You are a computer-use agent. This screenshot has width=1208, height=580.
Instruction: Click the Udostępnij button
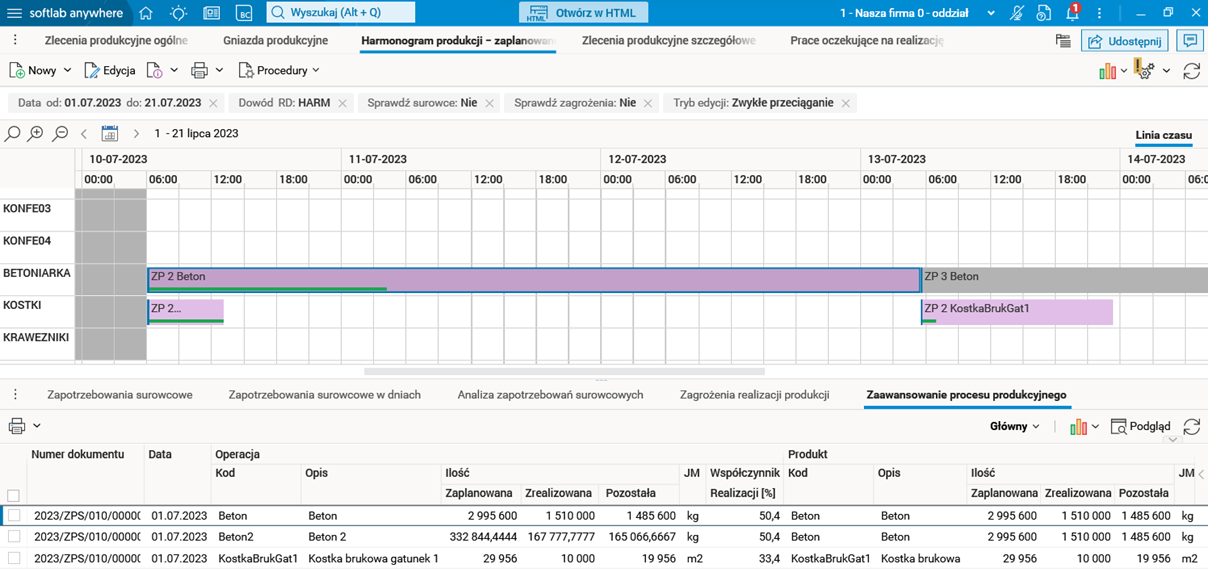click(x=1125, y=41)
